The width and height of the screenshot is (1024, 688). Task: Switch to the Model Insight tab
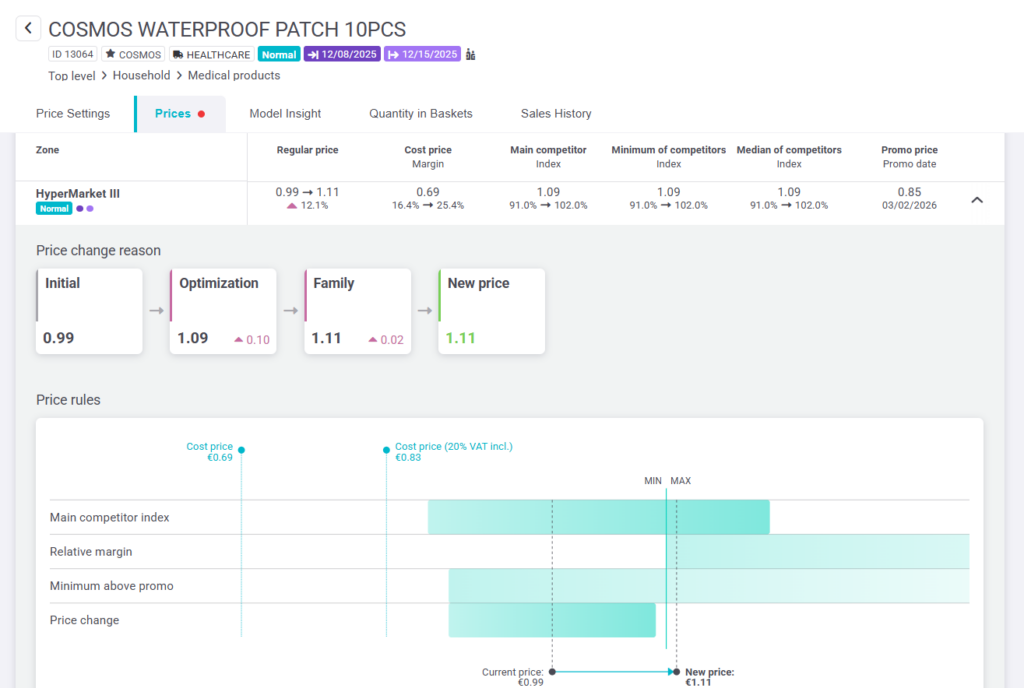tap(285, 114)
